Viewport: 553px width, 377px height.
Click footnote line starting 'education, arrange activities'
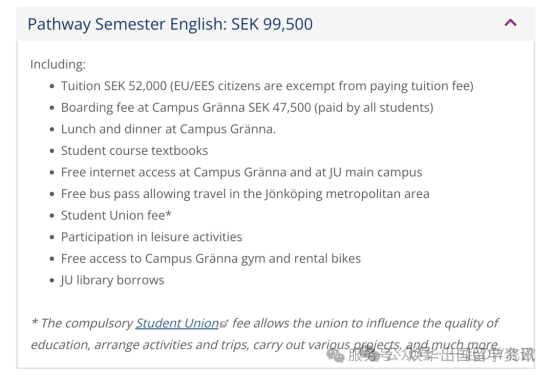[265, 345]
